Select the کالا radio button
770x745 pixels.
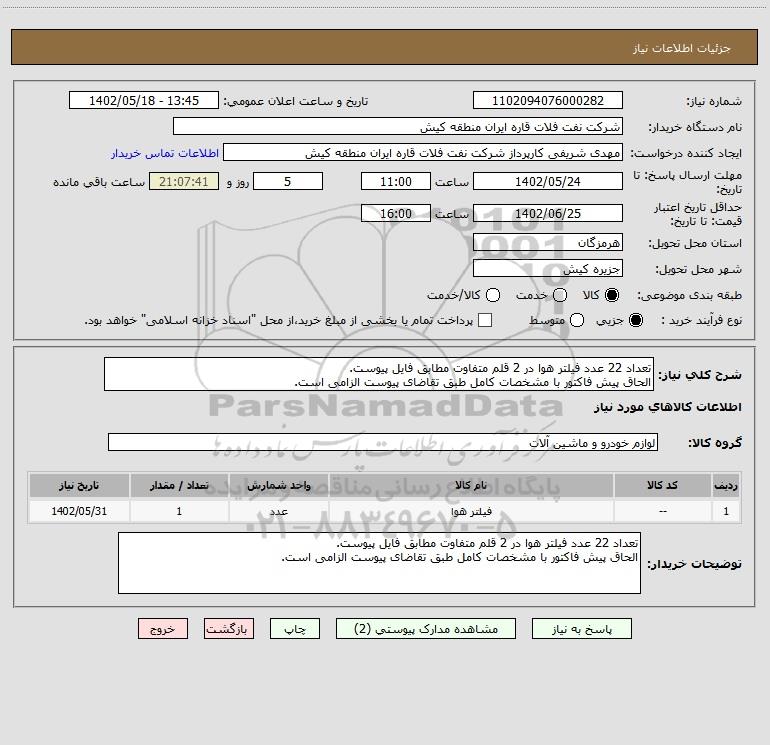point(612,295)
